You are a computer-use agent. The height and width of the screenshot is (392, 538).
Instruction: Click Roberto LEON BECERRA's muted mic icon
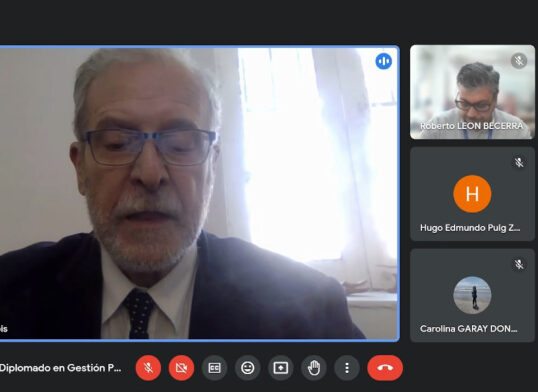pyautogui.click(x=519, y=61)
